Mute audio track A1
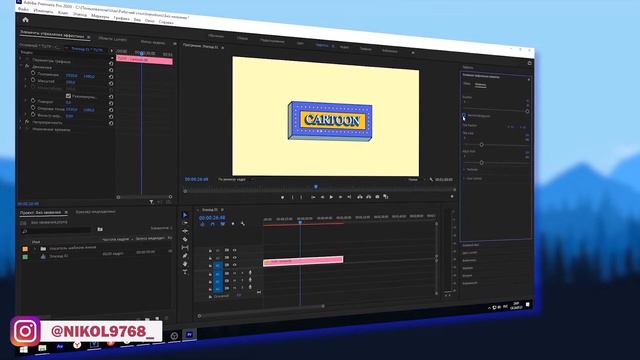Image resolution: width=640 pixels, height=360 pixels. pyautogui.click(x=234, y=273)
